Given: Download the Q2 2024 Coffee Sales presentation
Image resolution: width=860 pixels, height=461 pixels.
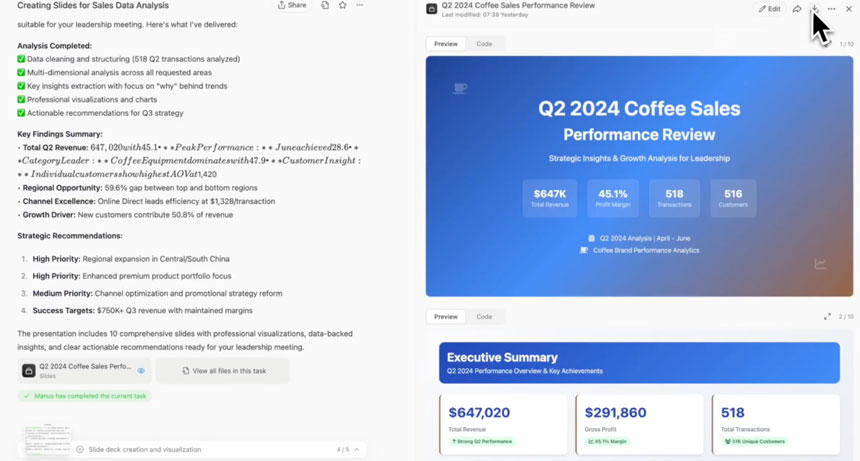Looking at the screenshot, I should [x=814, y=9].
